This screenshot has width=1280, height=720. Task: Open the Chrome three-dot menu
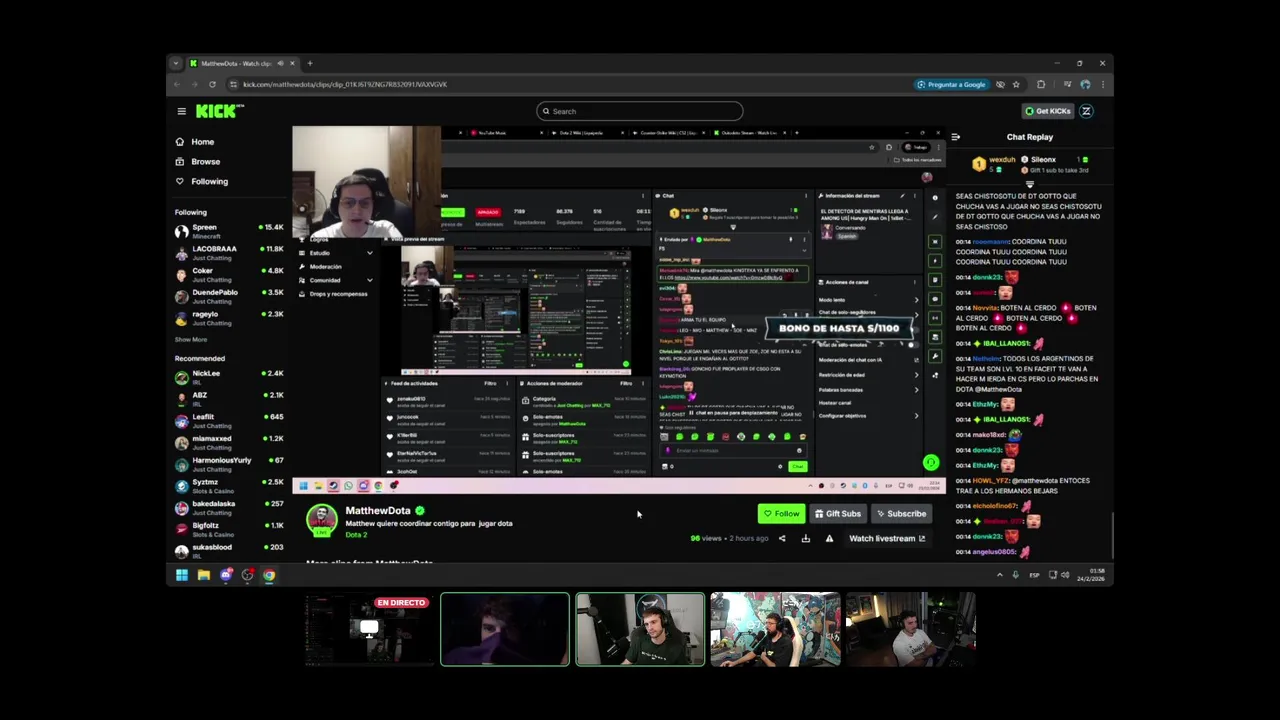(1102, 84)
